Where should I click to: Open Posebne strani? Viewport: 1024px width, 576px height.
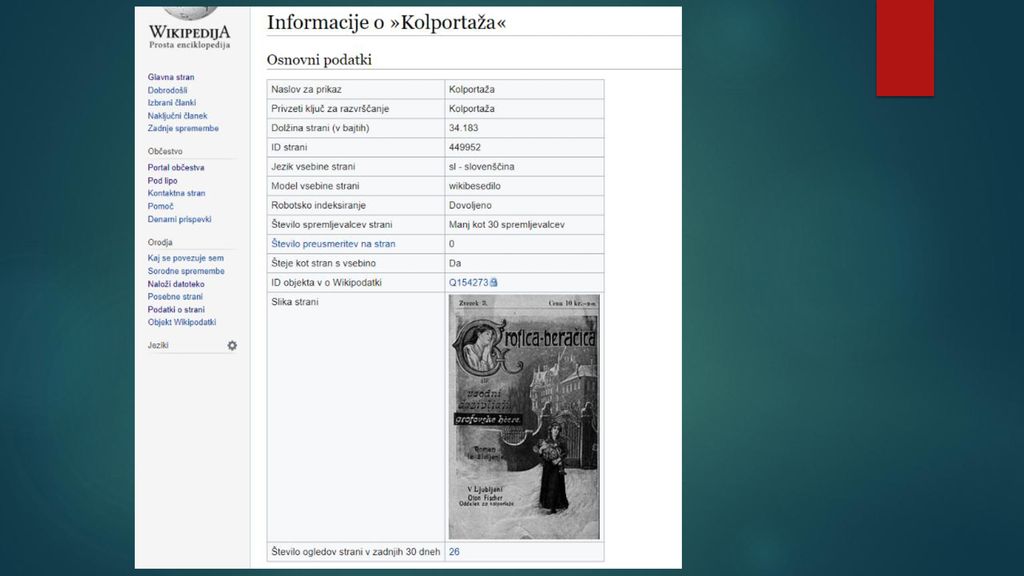click(x=175, y=296)
